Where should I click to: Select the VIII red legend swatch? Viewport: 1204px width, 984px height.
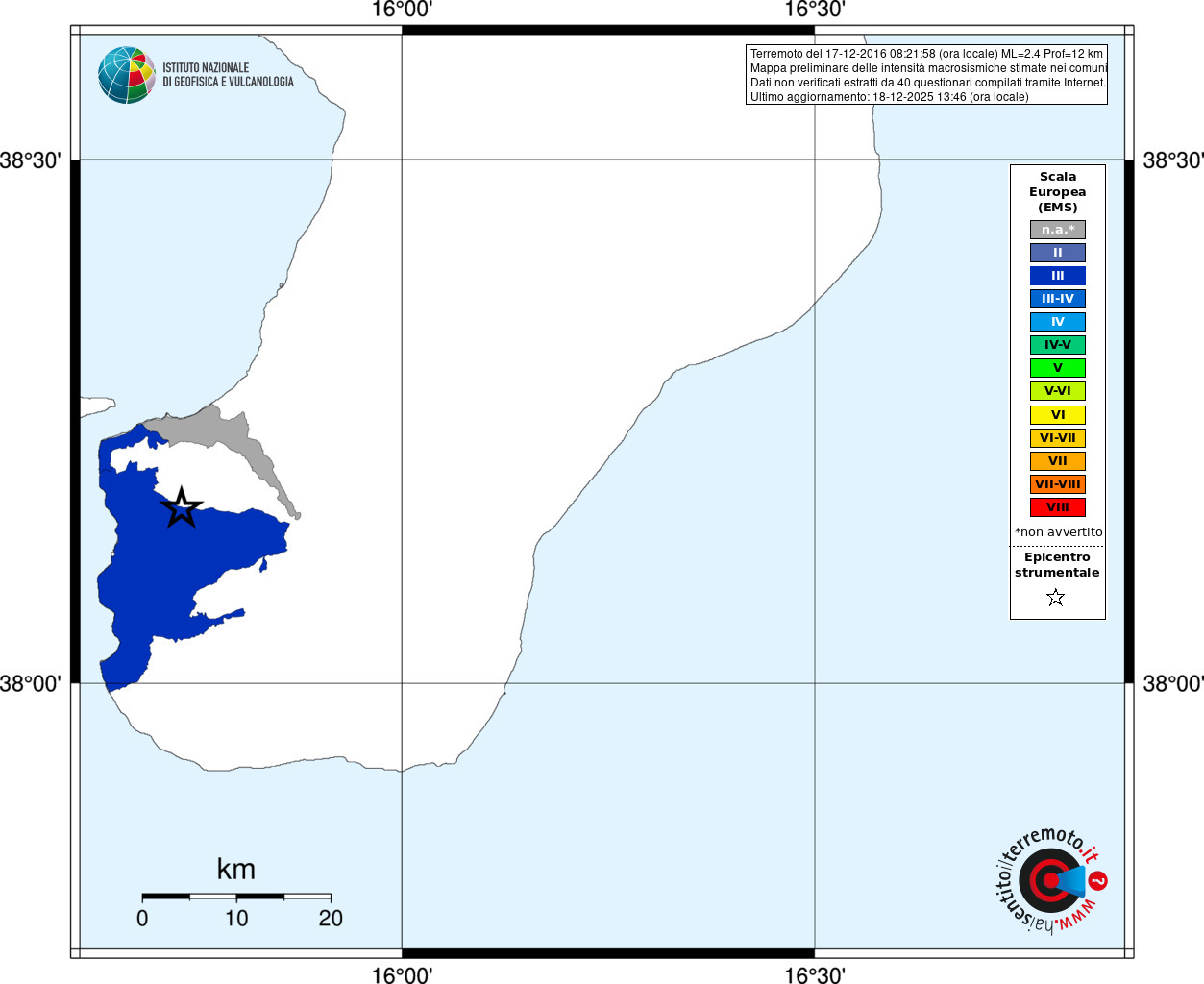pos(1058,507)
